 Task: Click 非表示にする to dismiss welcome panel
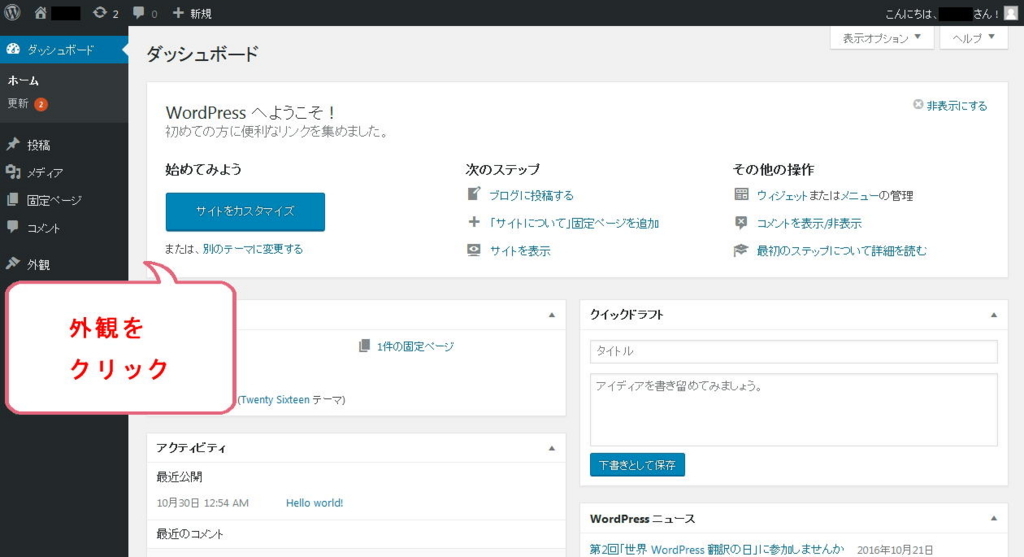[x=956, y=105]
